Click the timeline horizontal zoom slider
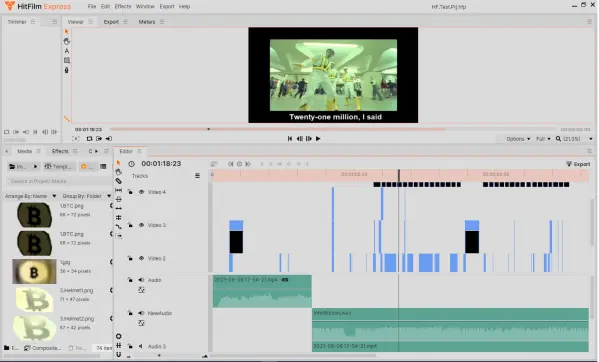Viewport: 599px width, 362px height. [x=159, y=356]
